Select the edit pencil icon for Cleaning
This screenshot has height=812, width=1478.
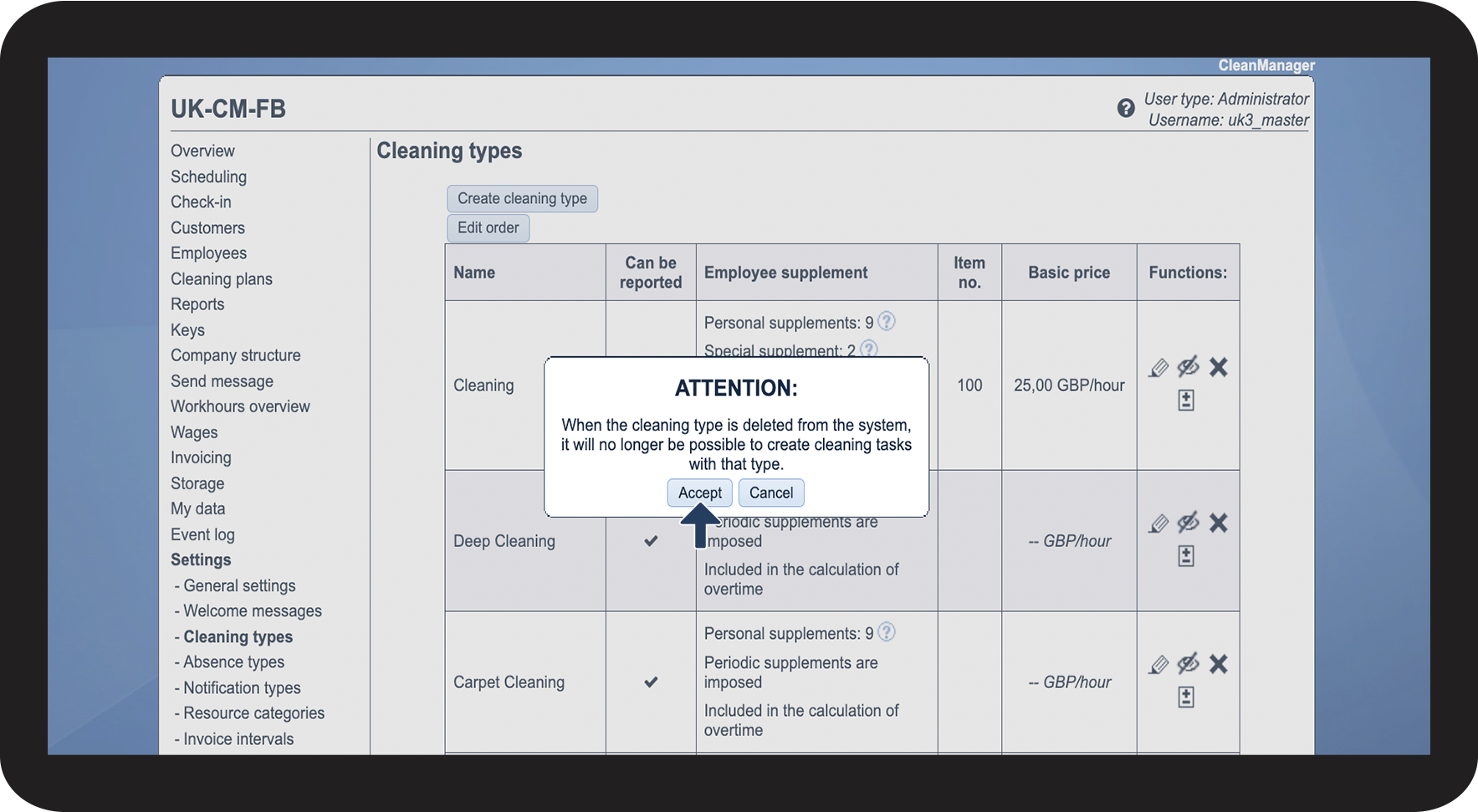pos(1158,367)
